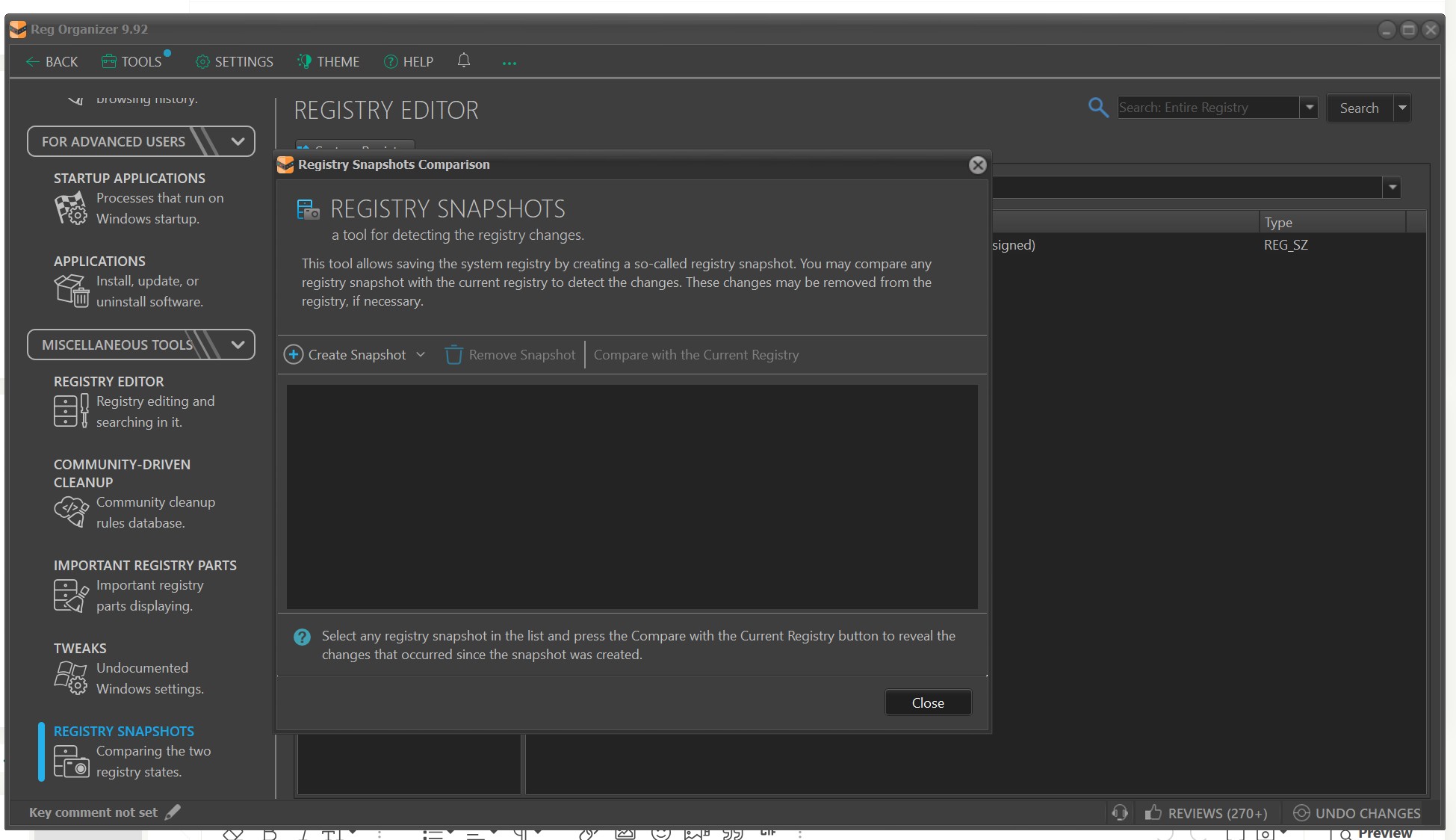Click the SETTINGS gear icon

click(x=202, y=62)
